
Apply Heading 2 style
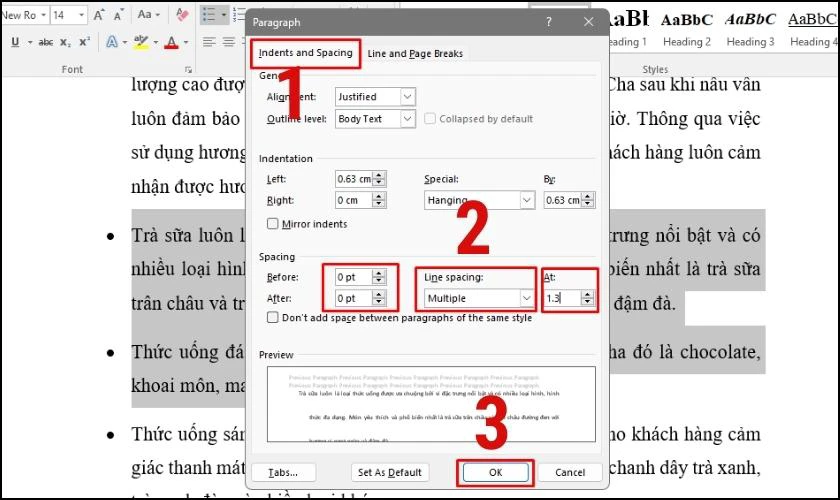click(x=687, y=28)
